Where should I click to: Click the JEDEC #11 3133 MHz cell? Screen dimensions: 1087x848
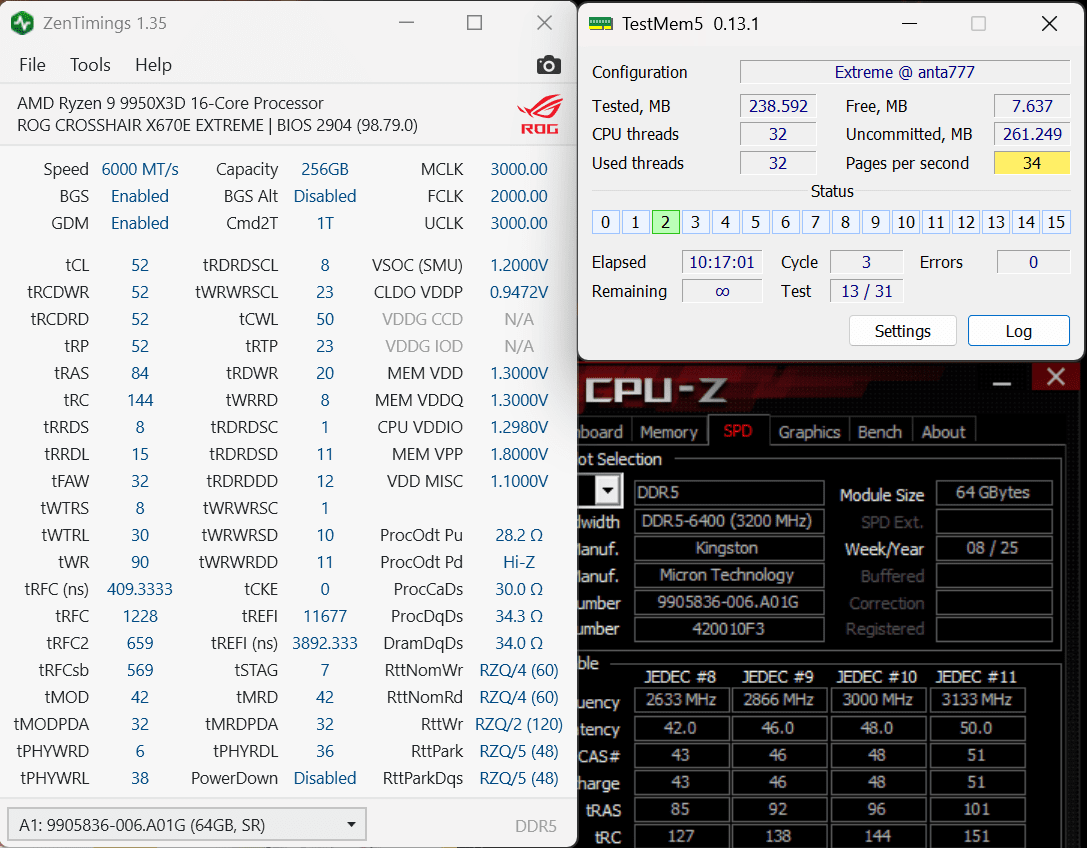click(x=976, y=700)
